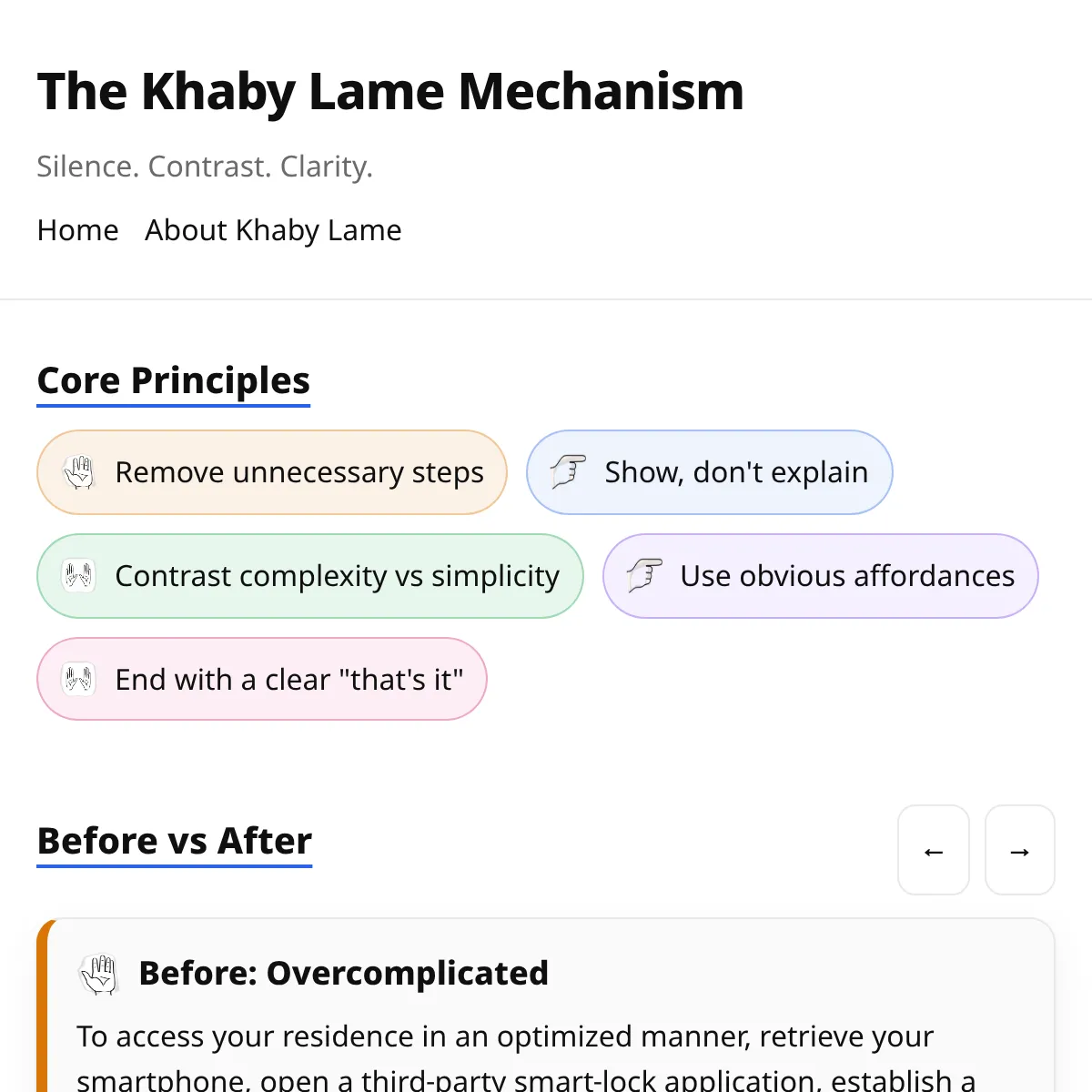Select the "Remove unnecessary steps" chip label
The width and height of the screenshot is (1092, 1092).
coord(299,472)
